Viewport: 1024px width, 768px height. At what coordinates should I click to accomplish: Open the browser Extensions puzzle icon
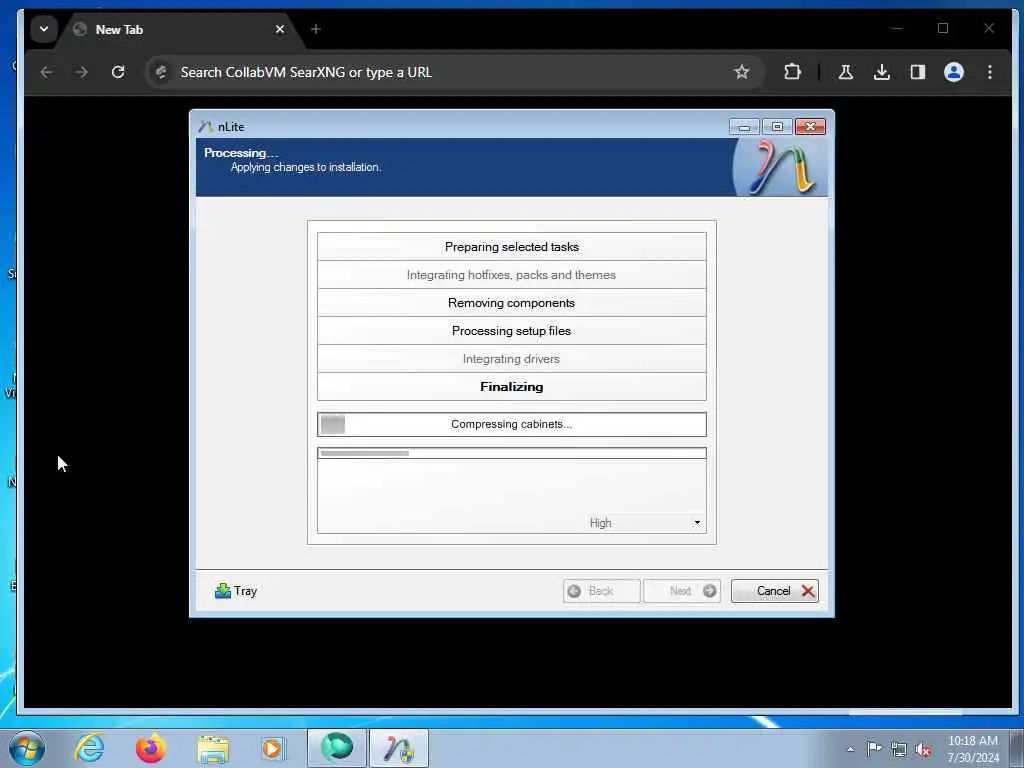[792, 72]
